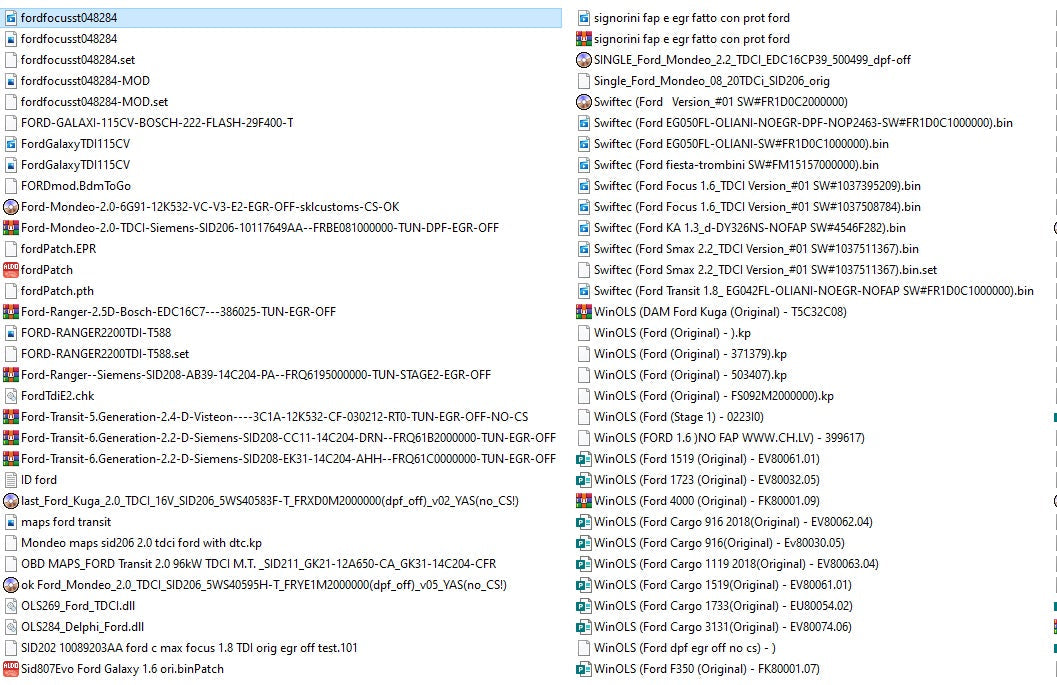Select WinOLS (Ford Cargo 3131(Original)) file
The height and width of the screenshot is (685, 1057).
click(x=722, y=627)
